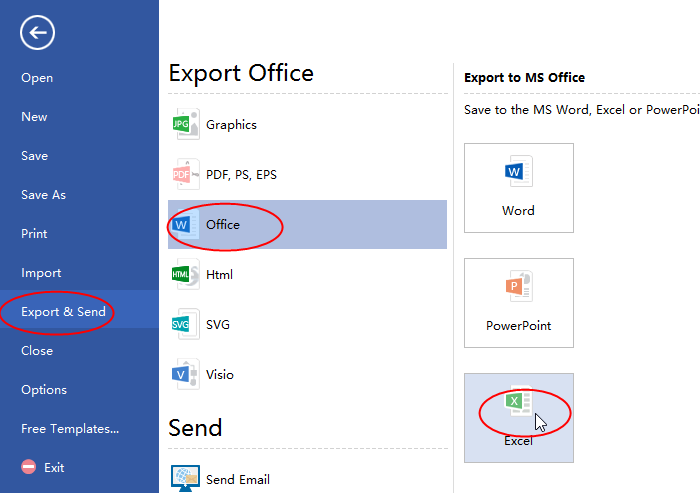Click the back arrow icon

click(37, 33)
